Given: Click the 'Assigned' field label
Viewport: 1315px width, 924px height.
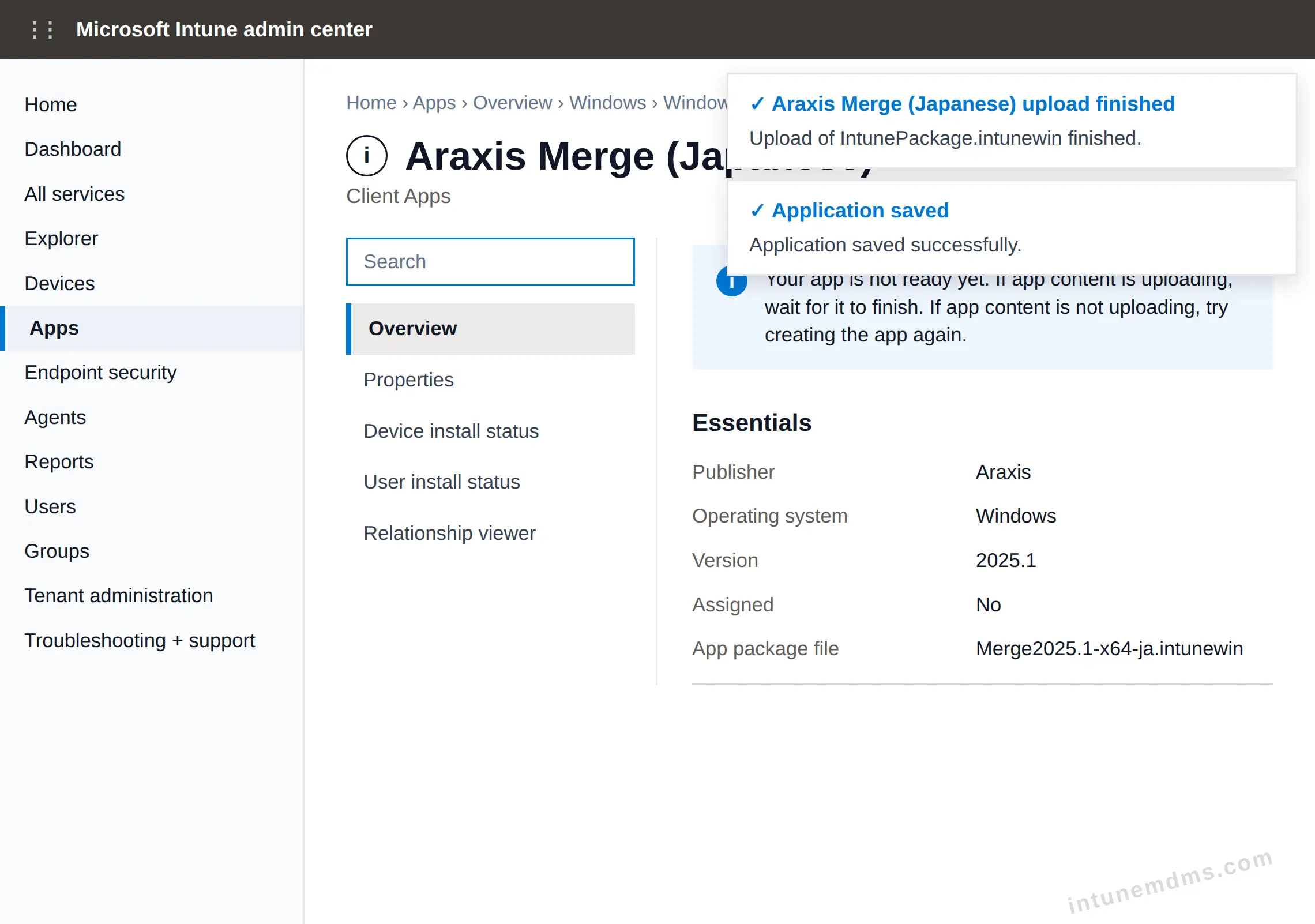Looking at the screenshot, I should [732, 604].
